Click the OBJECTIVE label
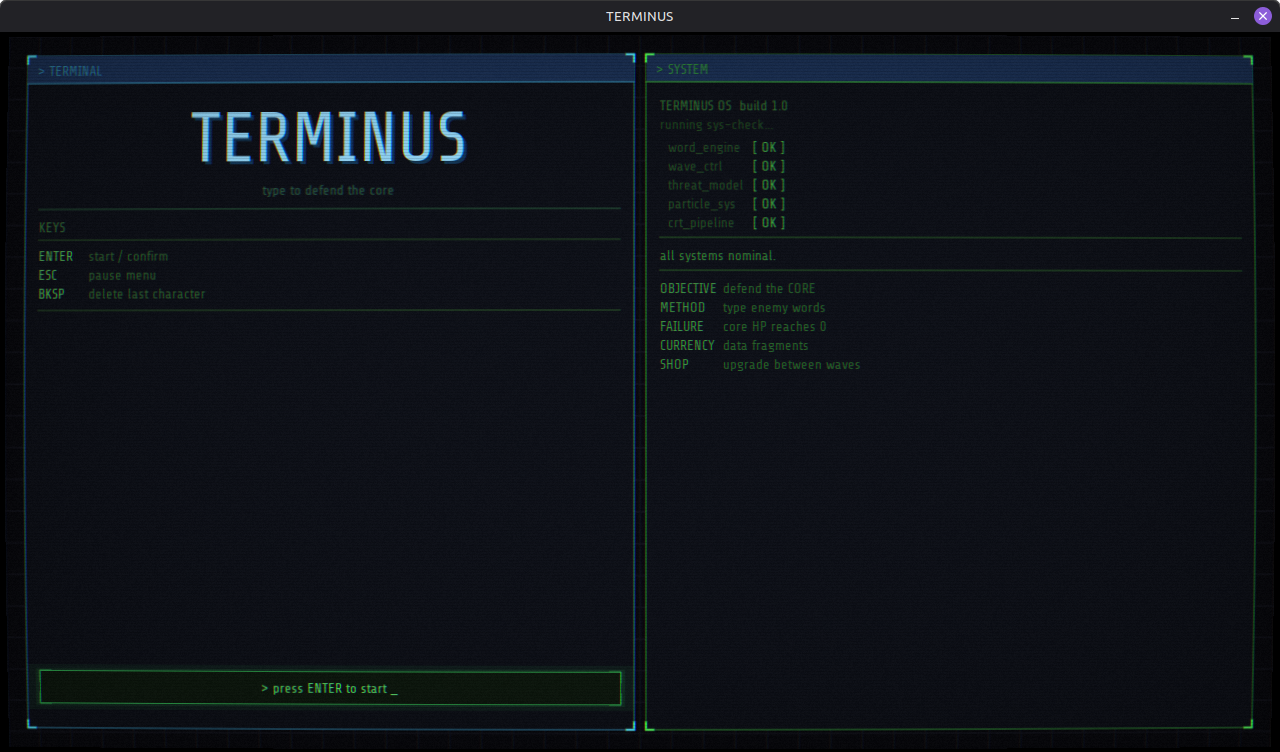 pyautogui.click(x=688, y=289)
